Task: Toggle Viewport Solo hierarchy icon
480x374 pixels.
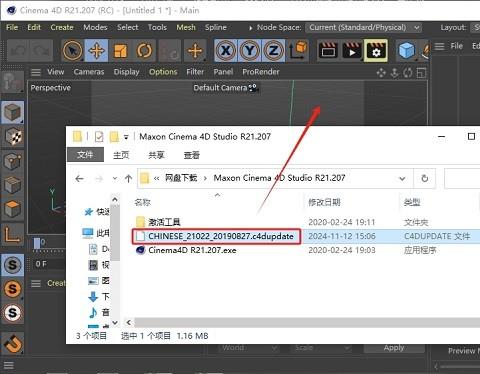Action: [12, 313]
